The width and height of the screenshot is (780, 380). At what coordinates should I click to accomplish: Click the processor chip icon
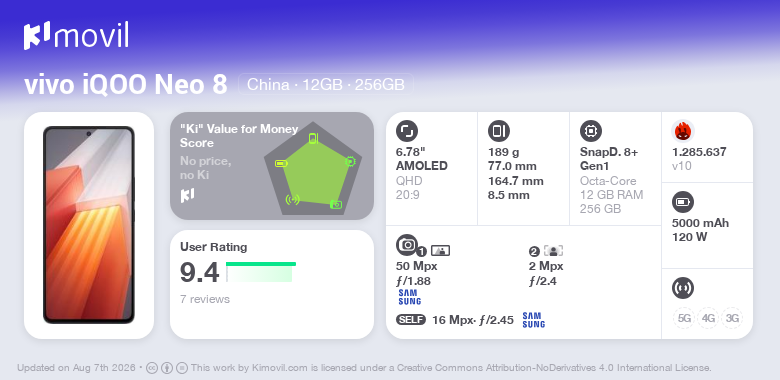(591, 131)
